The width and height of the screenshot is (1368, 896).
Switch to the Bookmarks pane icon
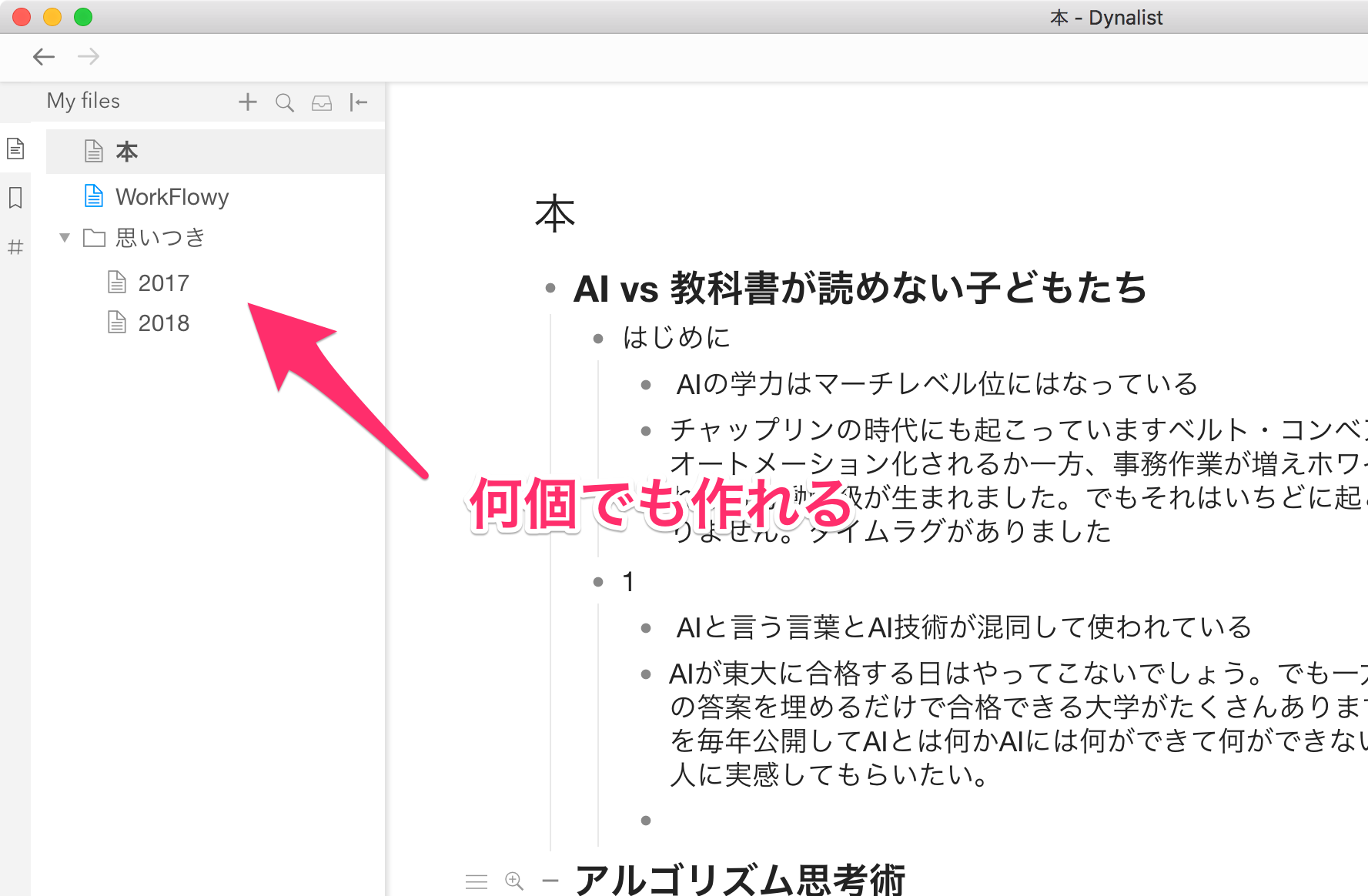(x=15, y=198)
